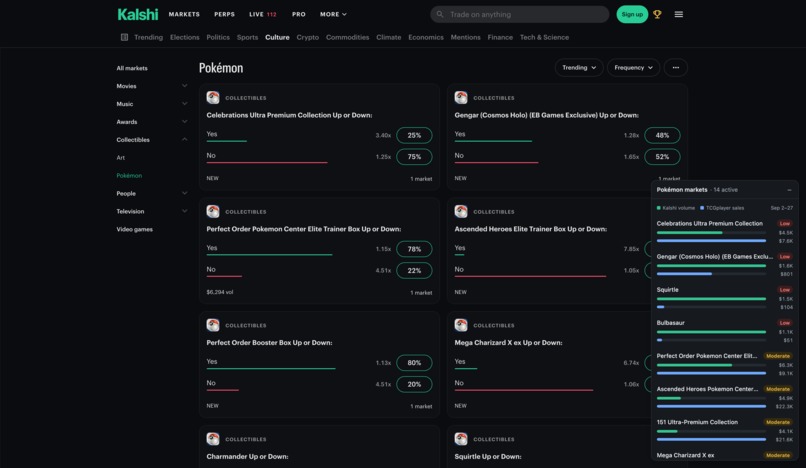Select All markets in sidebar

(132, 68)
